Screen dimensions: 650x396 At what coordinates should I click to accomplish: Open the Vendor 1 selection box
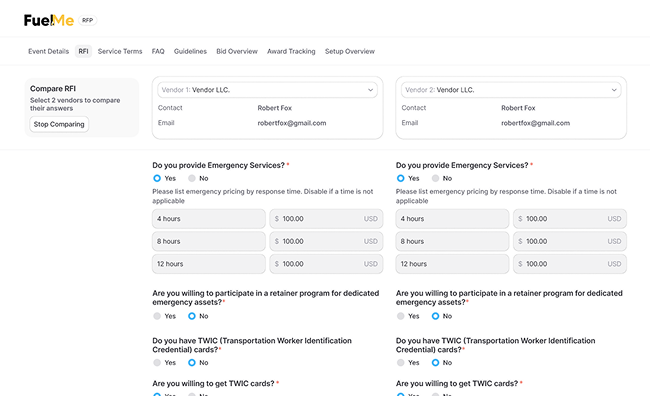click(267, 90)
